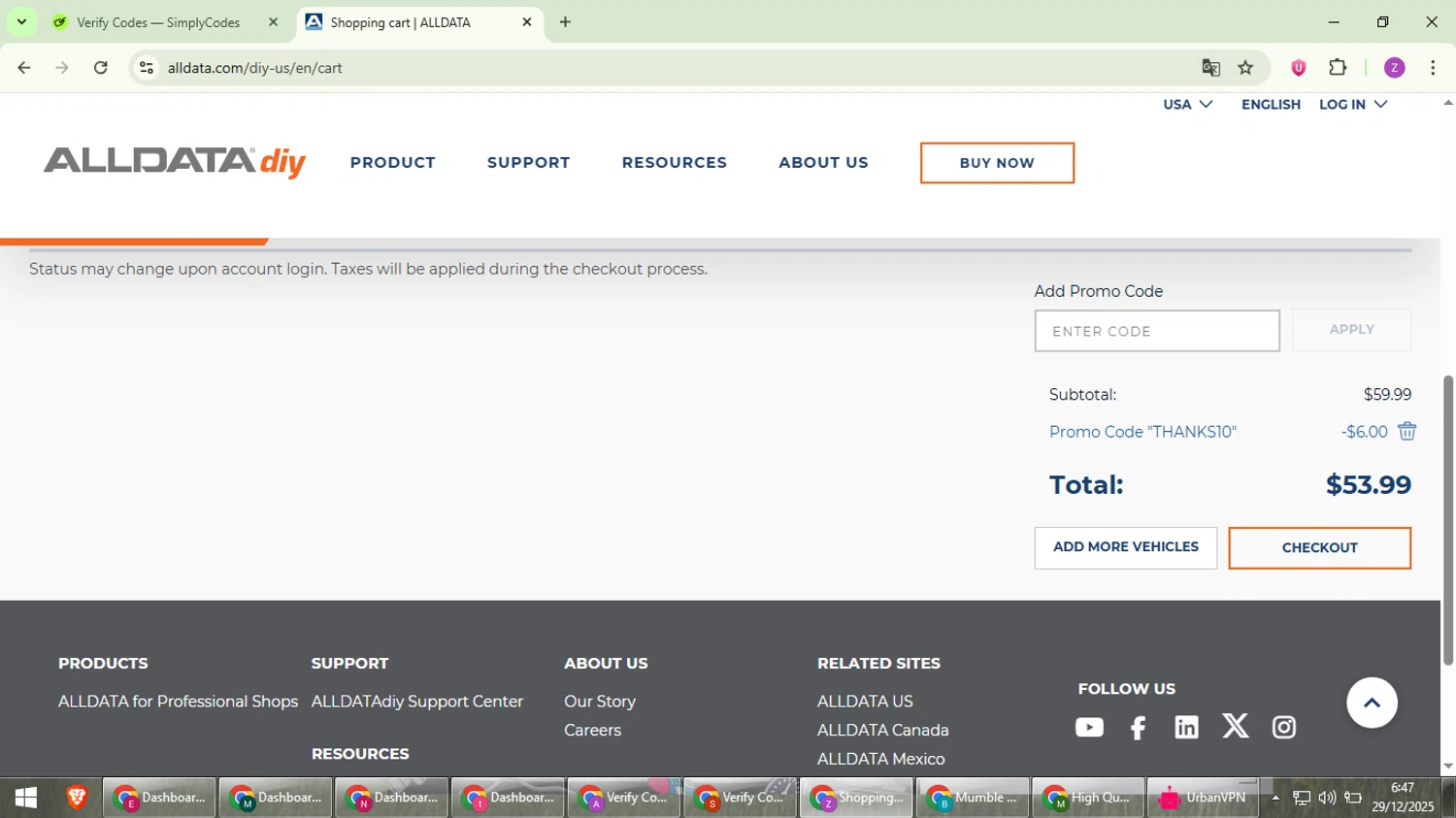Click the Promo Code "THANKS10" text
Image resolution: width=1456 pixels, height=818 pixels.
click(x=1142, y=432)
